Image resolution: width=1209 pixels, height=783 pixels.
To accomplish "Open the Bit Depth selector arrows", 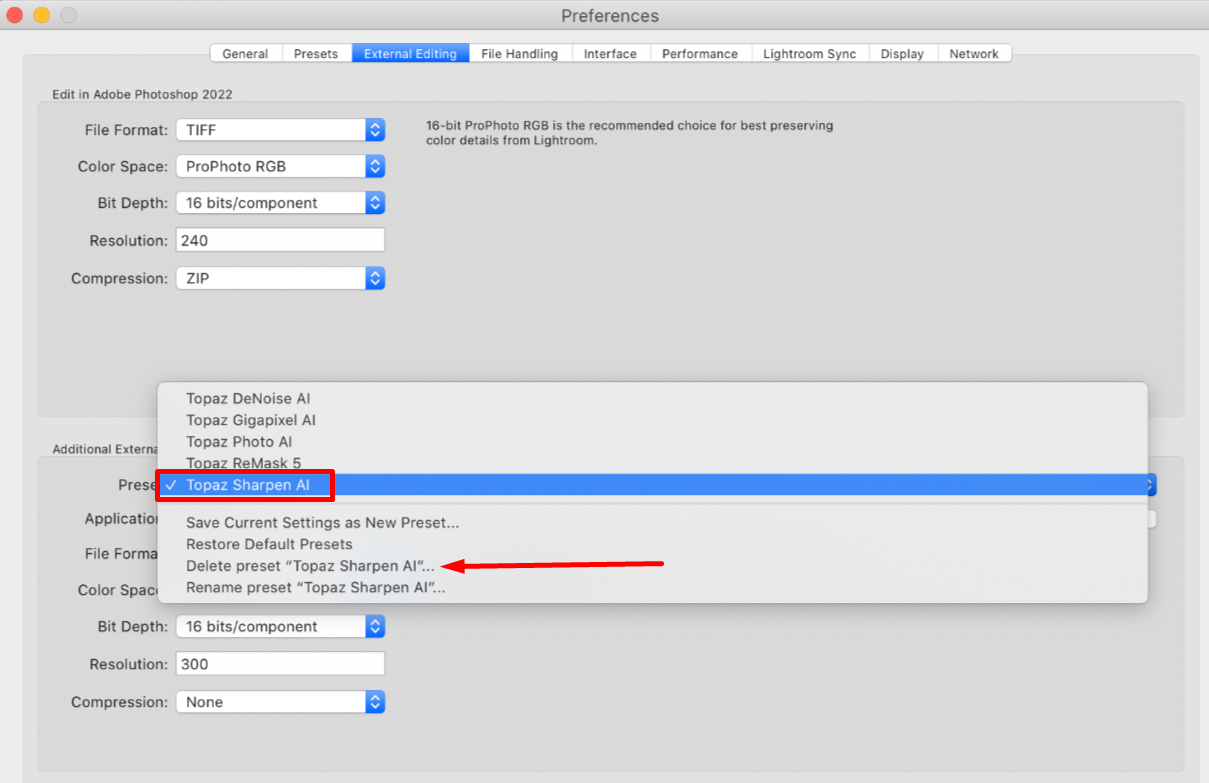I will point(374,203).
